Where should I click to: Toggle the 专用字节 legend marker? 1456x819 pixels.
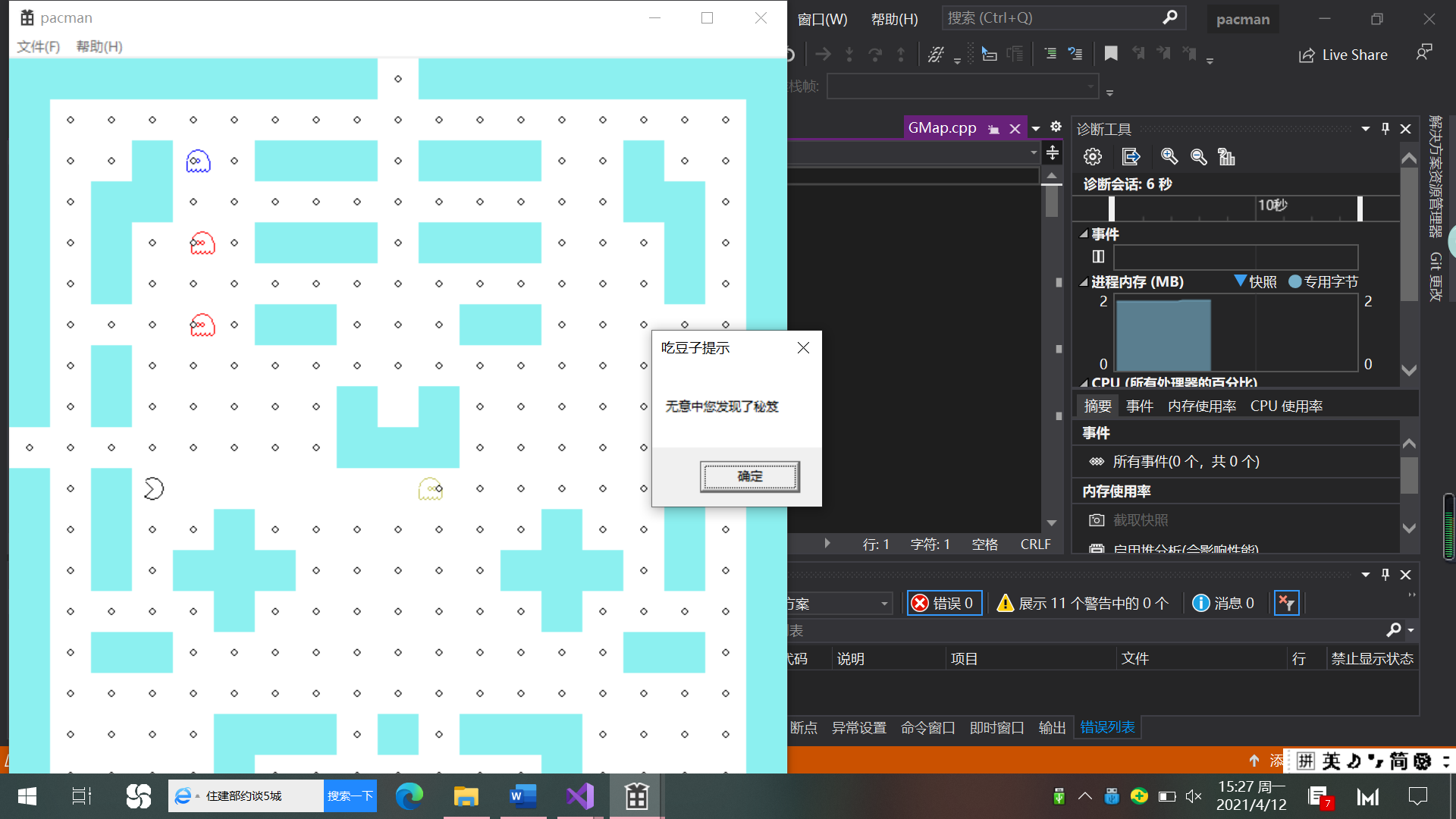pyautogui.click(x=1295, y=281)
